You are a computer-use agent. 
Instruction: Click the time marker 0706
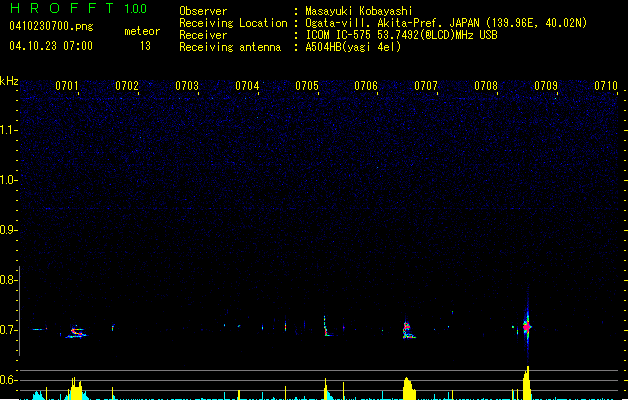[366, 86]
